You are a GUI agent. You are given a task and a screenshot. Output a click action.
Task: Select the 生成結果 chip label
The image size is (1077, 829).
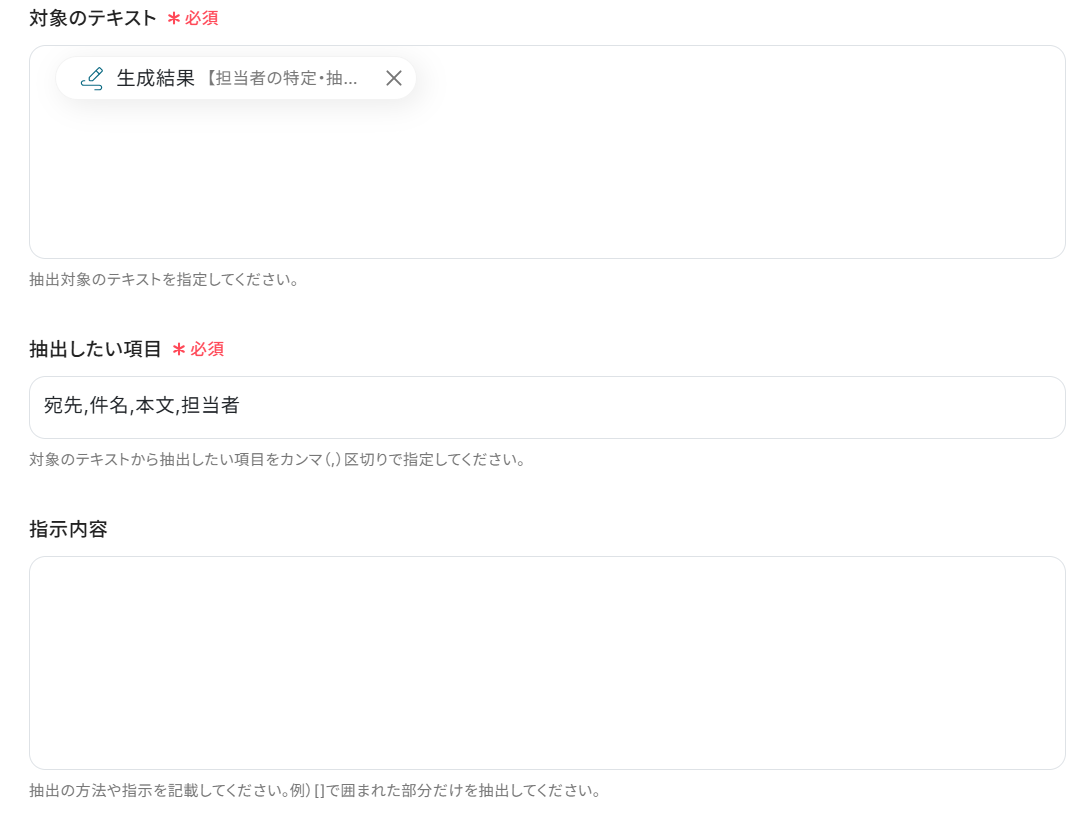(x=156, y=78)
